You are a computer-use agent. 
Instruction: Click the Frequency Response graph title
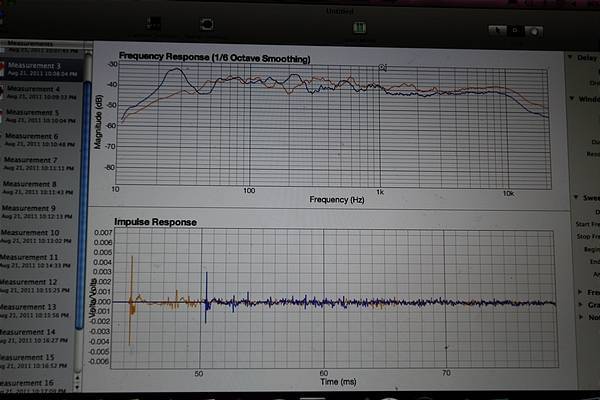[x=215, y=57]
